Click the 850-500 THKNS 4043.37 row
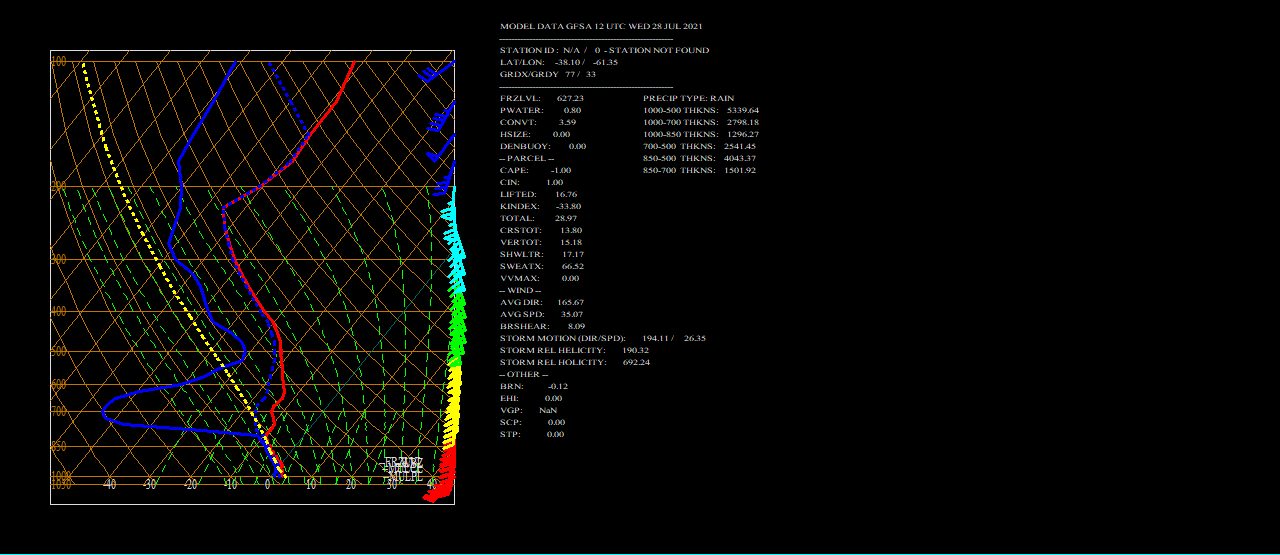1280x555 pixels. tap(699, 158)
